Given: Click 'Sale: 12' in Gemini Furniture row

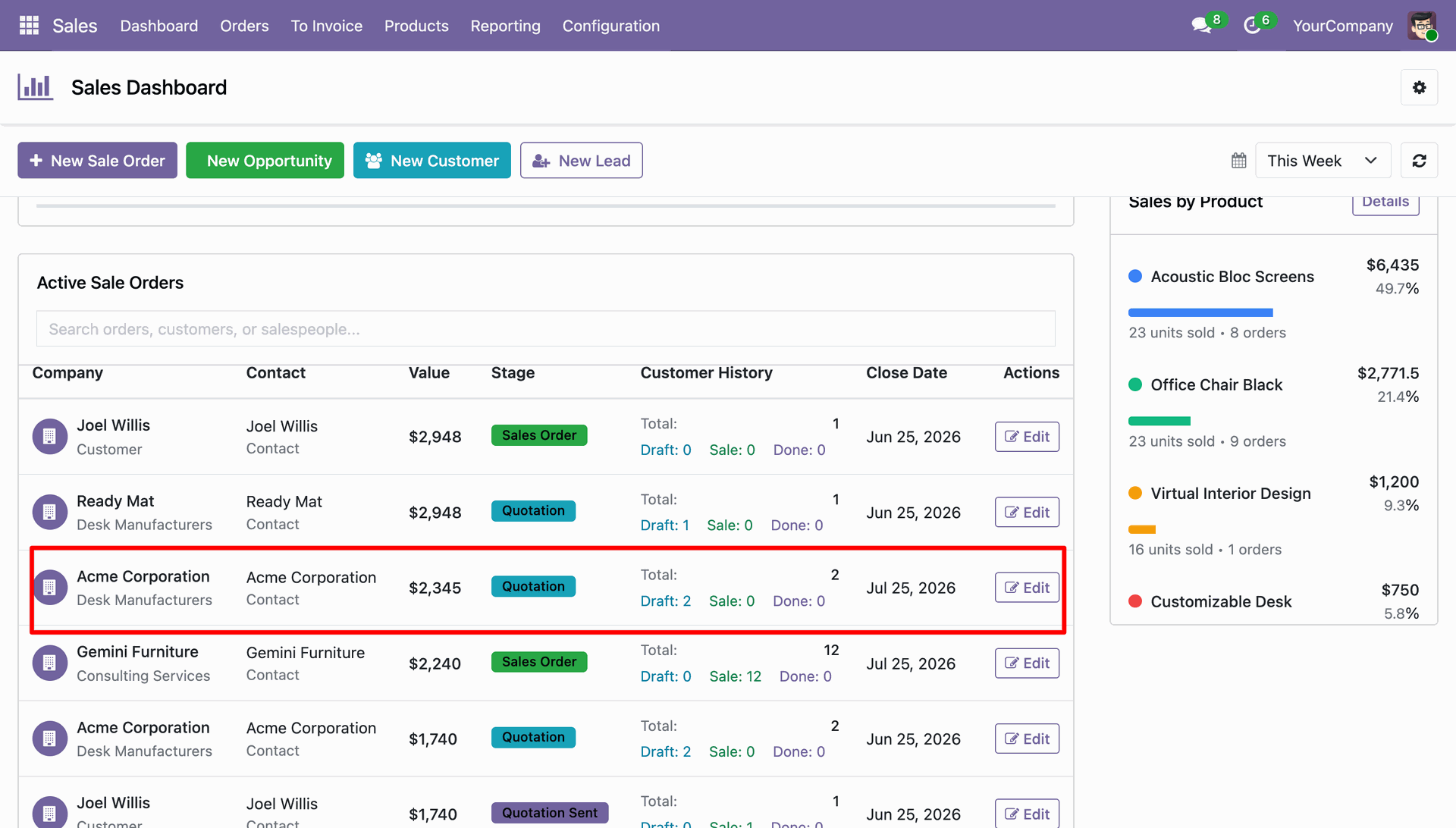Looking at the screenshot, I should 736,676.
